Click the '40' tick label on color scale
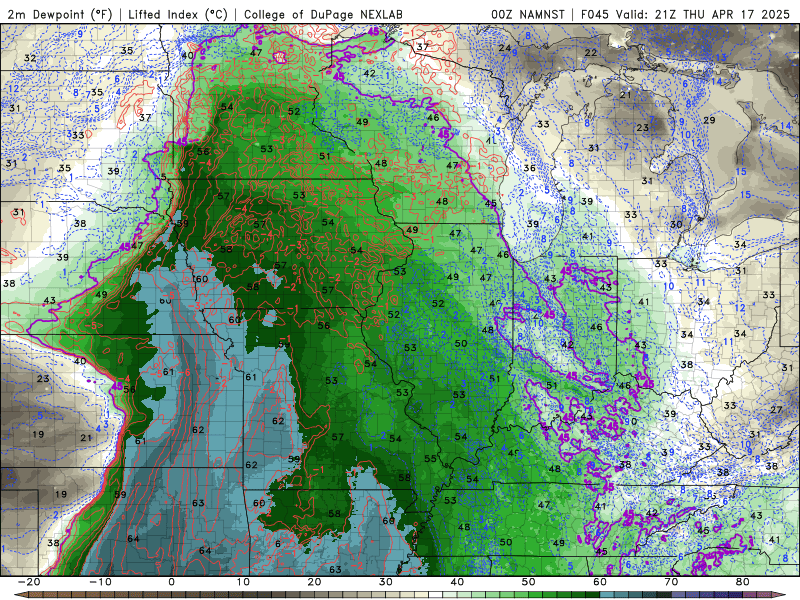 [457, 582]
